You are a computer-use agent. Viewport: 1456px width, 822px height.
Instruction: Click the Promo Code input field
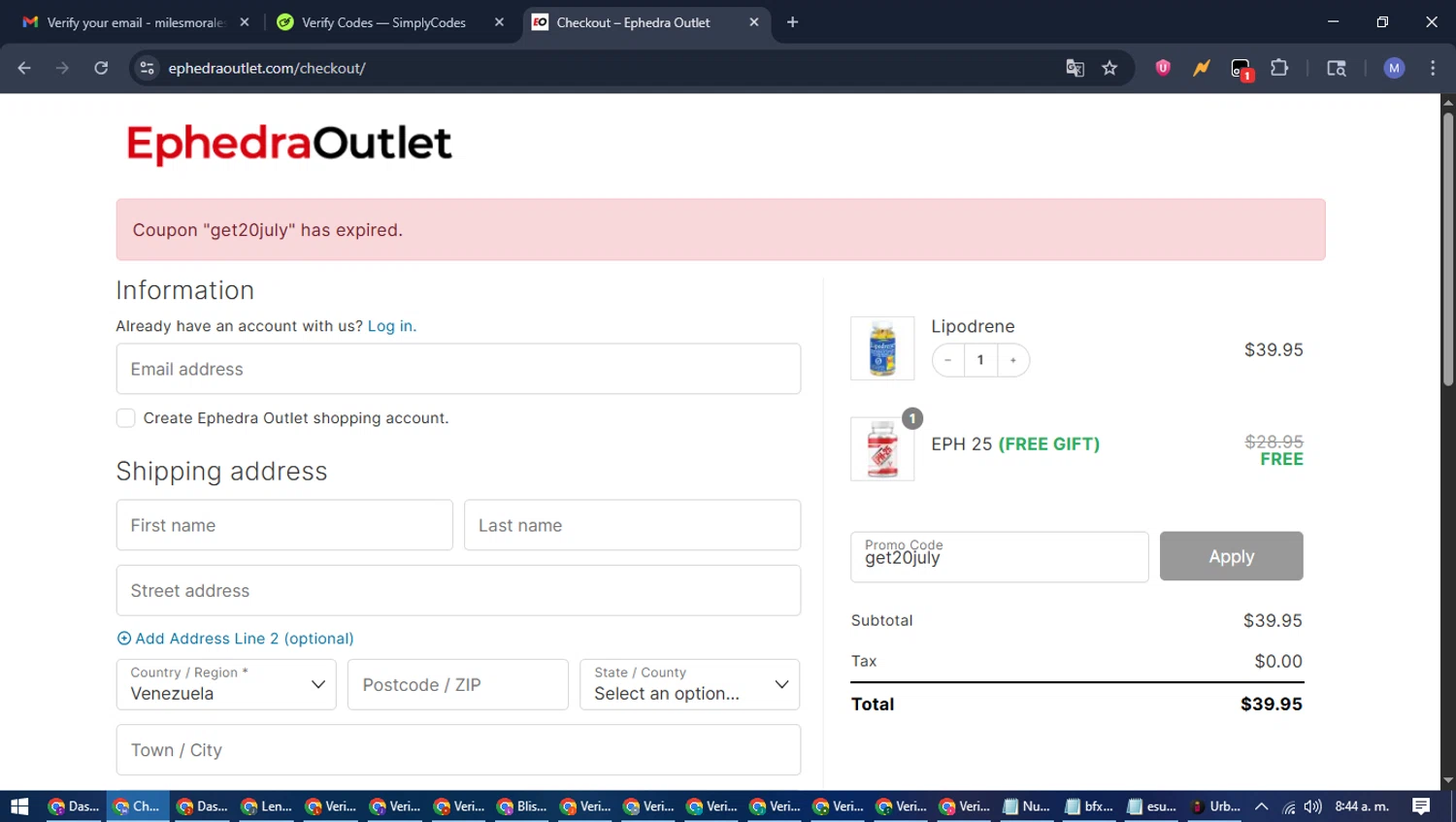coord(999,557)
